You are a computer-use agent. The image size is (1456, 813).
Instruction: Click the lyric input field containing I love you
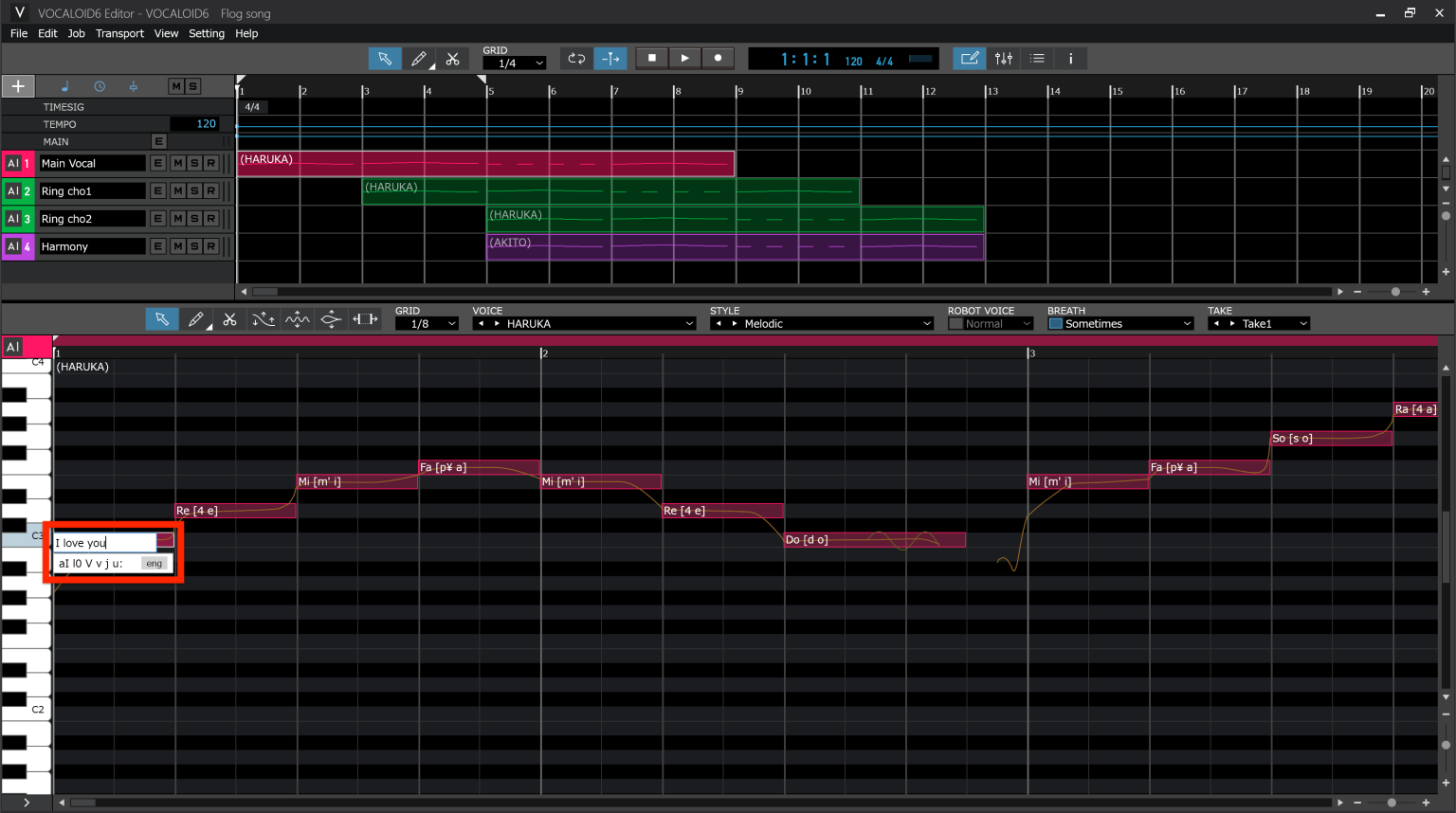click(x=106, y=542)
